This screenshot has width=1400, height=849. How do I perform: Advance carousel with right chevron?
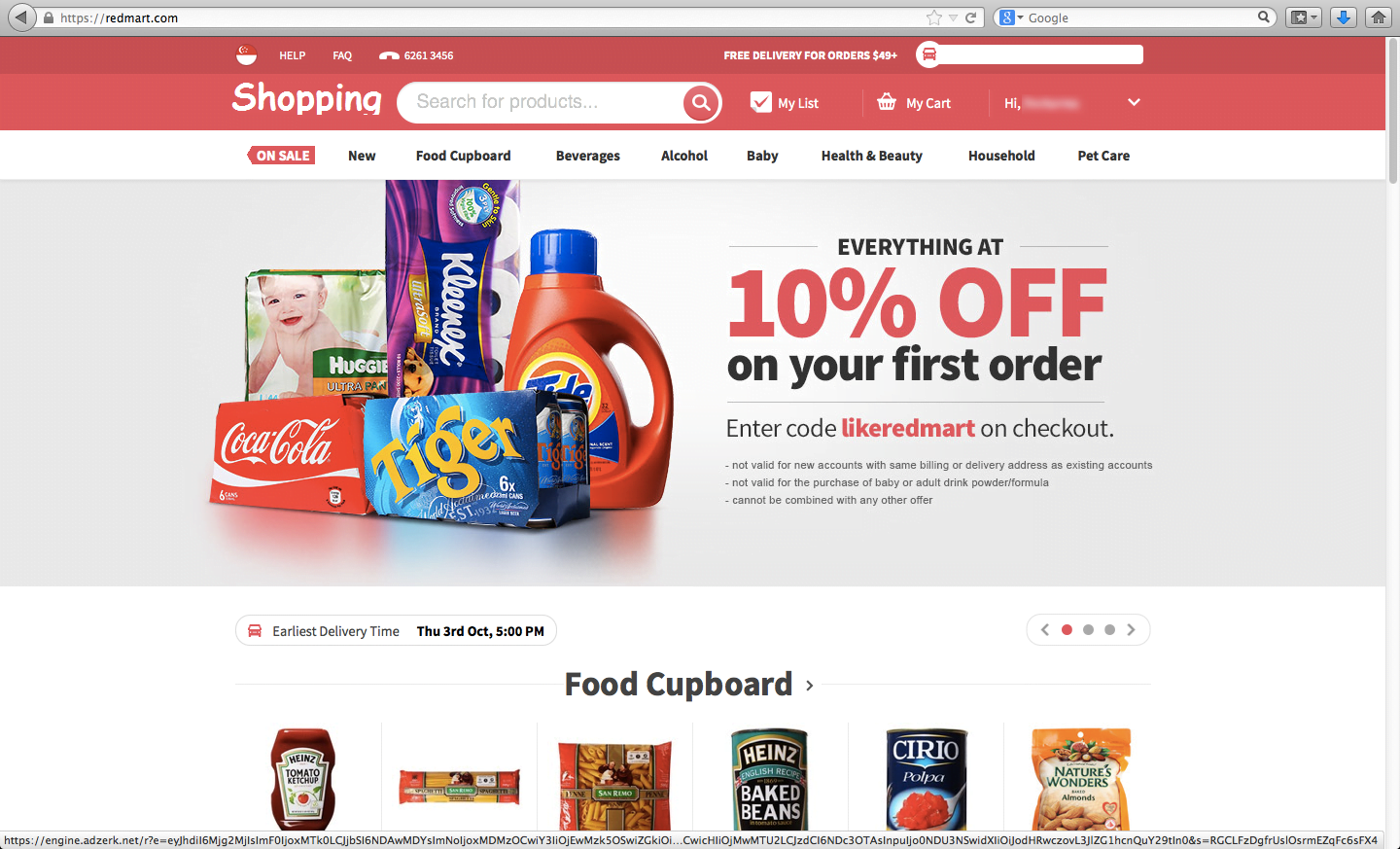[x=1131, y=630]
